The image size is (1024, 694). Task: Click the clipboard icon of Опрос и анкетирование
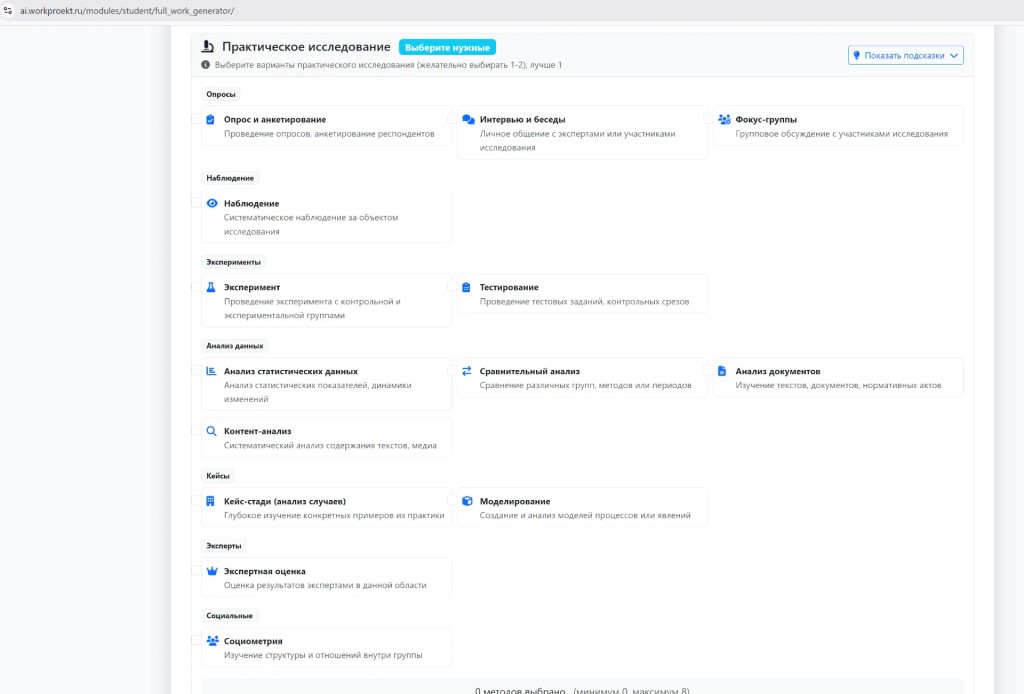pos(210,119)
